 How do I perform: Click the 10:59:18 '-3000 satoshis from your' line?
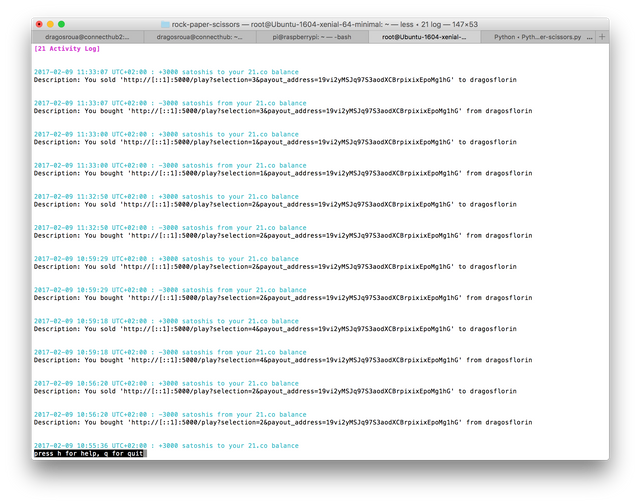pos(170,352)
